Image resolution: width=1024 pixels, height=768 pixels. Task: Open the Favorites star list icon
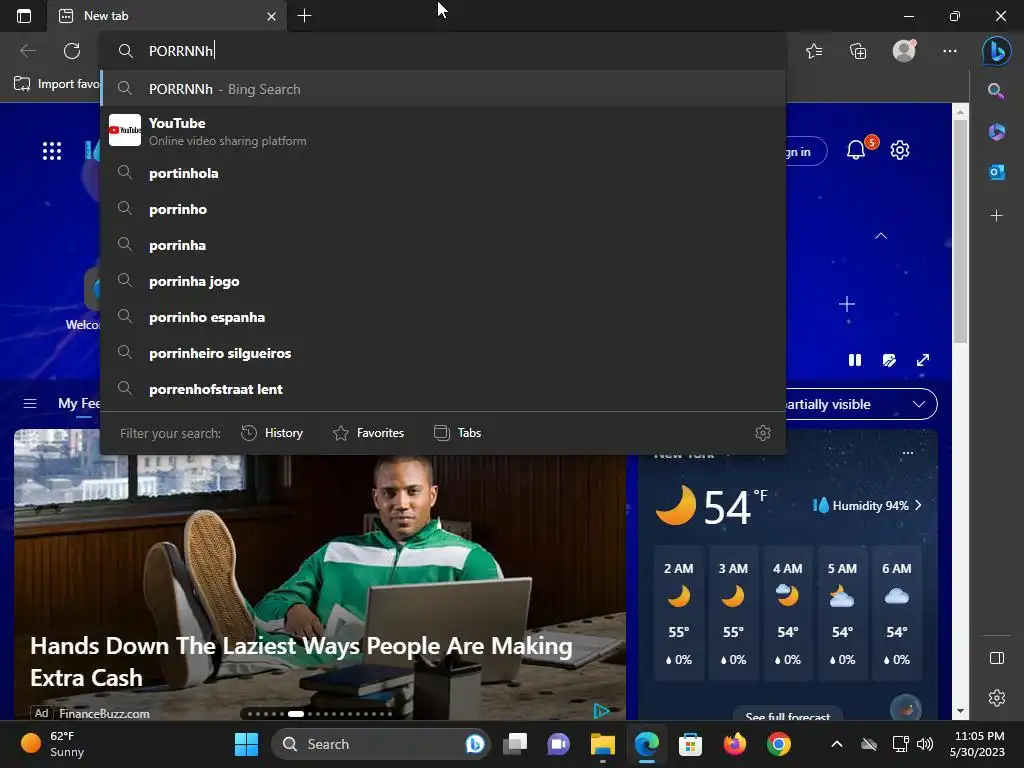(814, 51)
